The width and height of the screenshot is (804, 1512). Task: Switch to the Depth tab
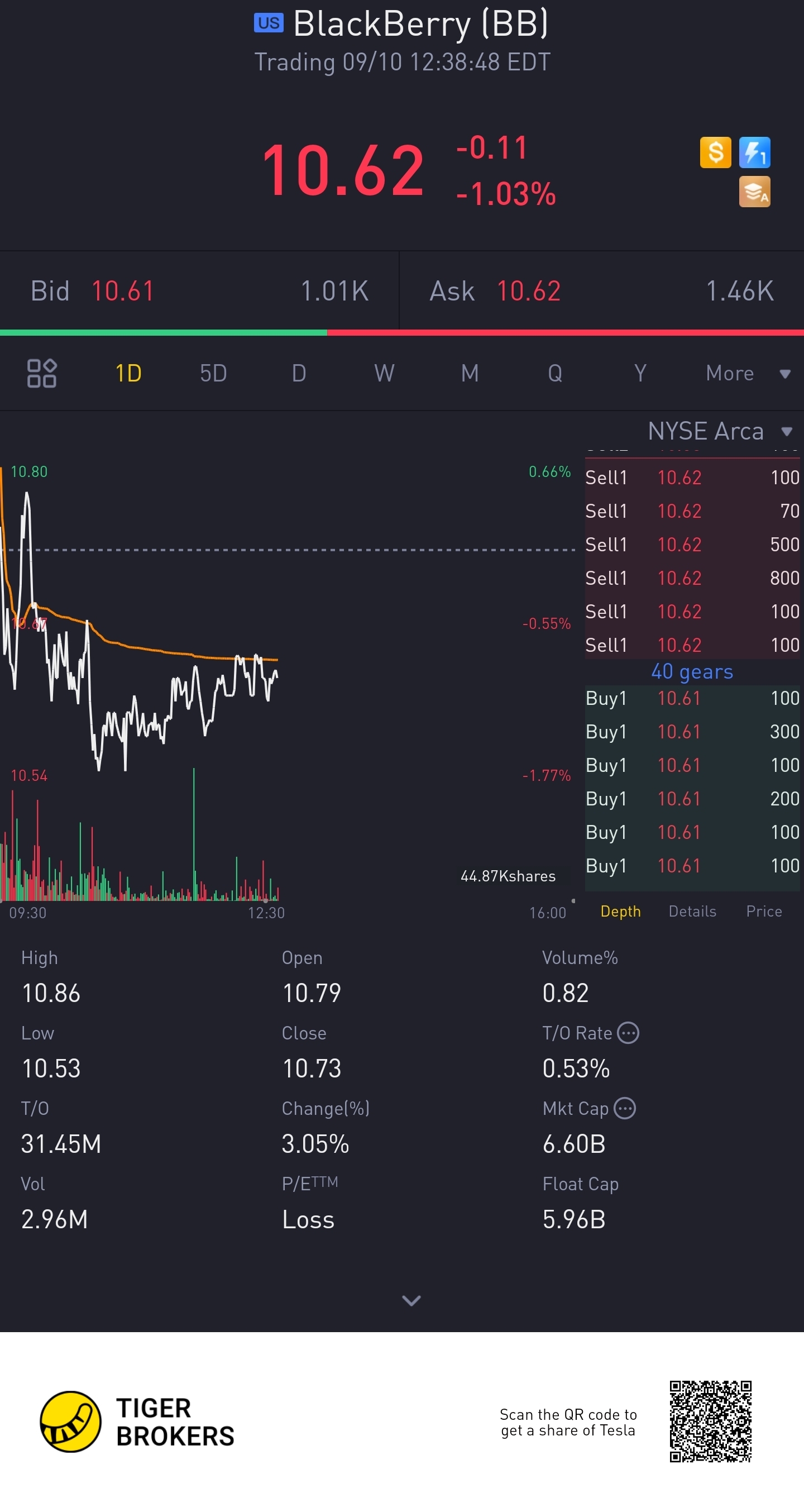pyautogui.click(x=620, y=911)
